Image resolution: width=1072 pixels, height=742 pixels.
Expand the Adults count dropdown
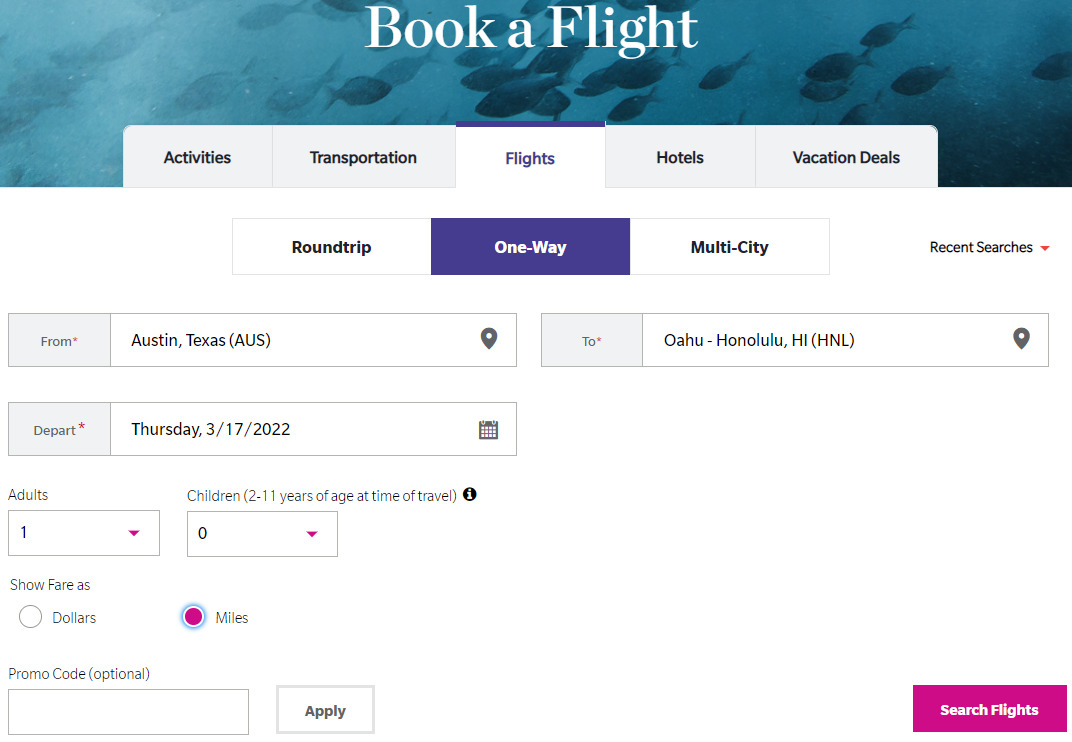pyautogui.click(x=84, y=533)
